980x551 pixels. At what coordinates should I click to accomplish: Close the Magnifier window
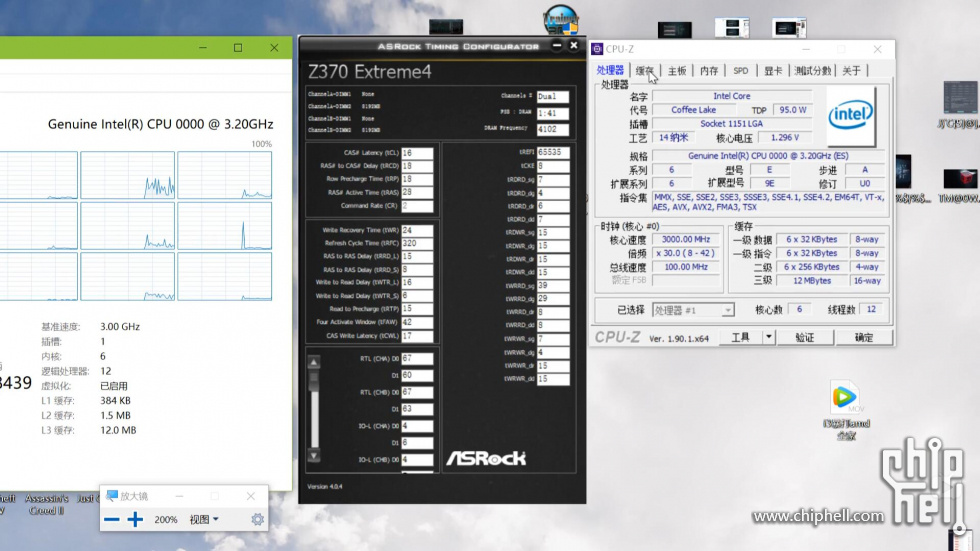251,496
